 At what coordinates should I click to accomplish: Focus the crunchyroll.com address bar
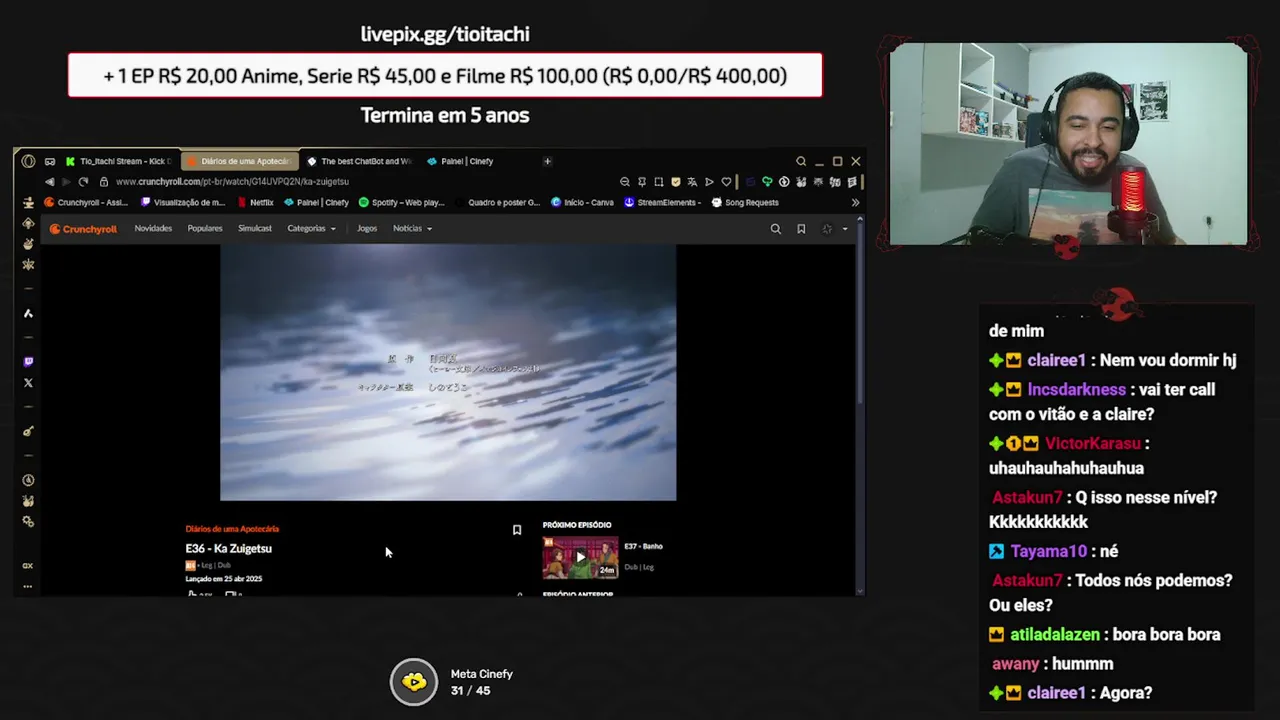232,182
